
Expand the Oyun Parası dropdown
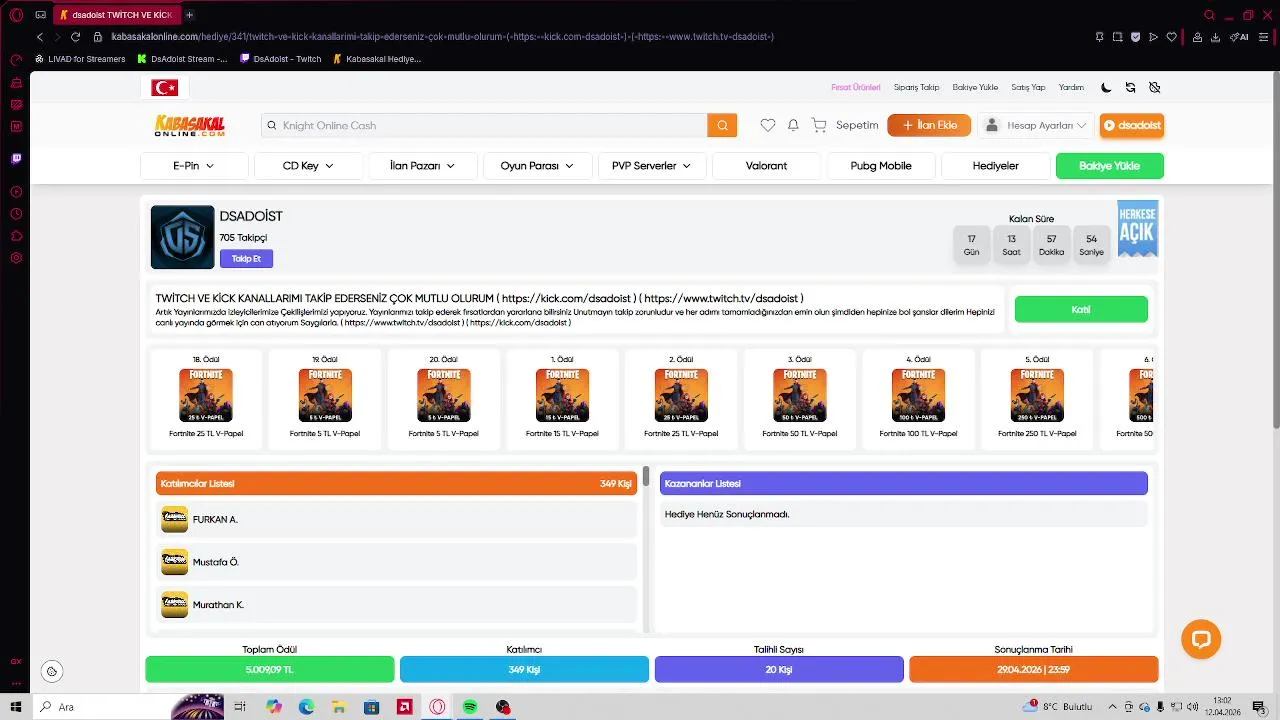pyautogui.click(x=537, y=166)
